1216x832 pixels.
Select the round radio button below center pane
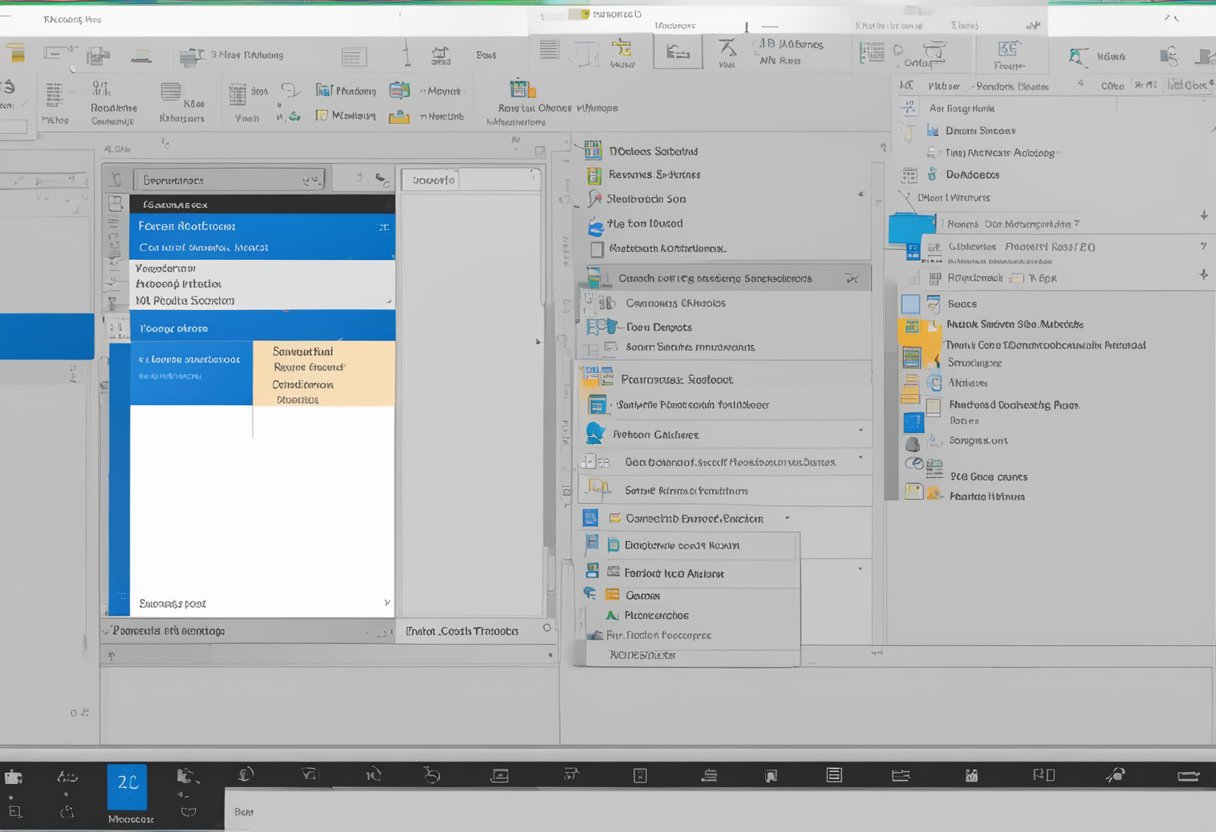tap(547, 629)
